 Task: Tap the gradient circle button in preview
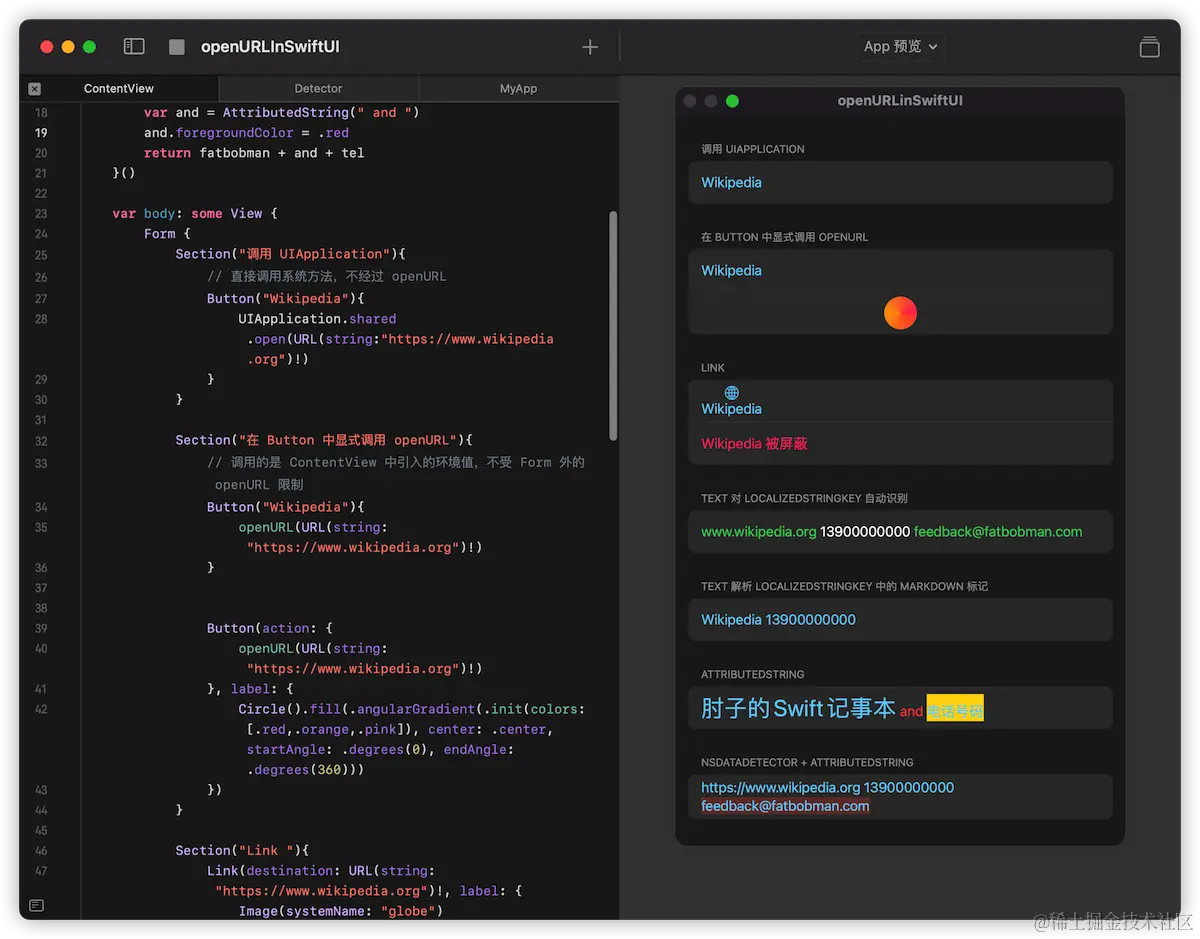point(900,313)
